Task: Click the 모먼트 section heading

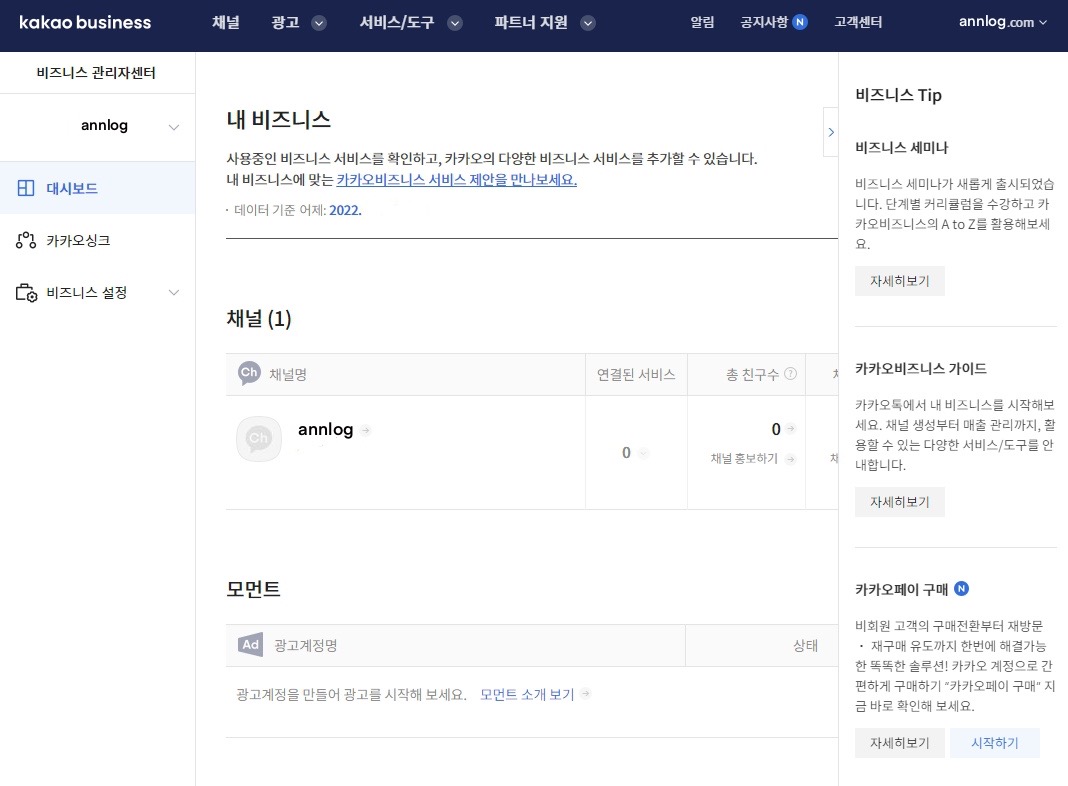Action: tap(253, 589)
